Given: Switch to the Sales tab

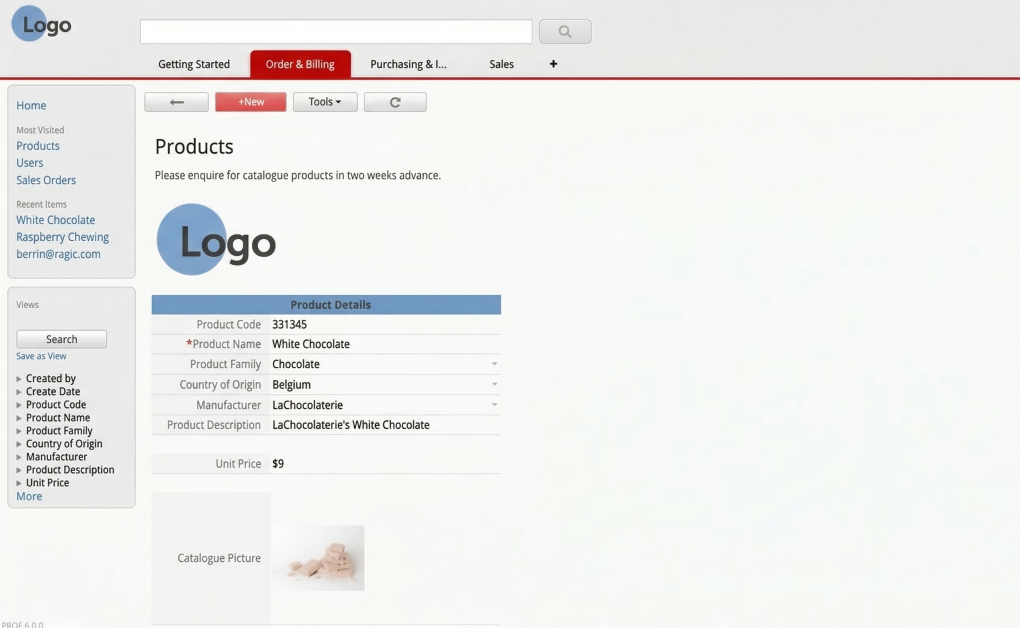Looking at the screenshot, I should [500, 63].
